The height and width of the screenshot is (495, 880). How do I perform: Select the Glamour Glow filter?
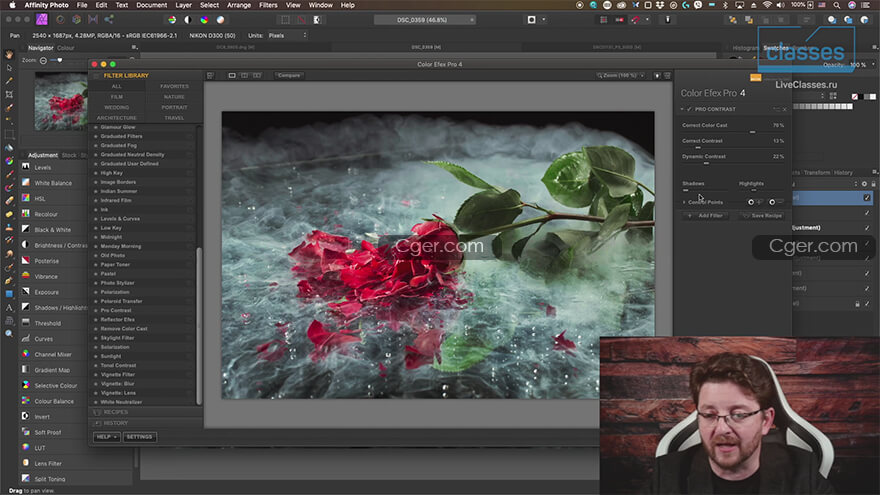click(x=118, y=127)
